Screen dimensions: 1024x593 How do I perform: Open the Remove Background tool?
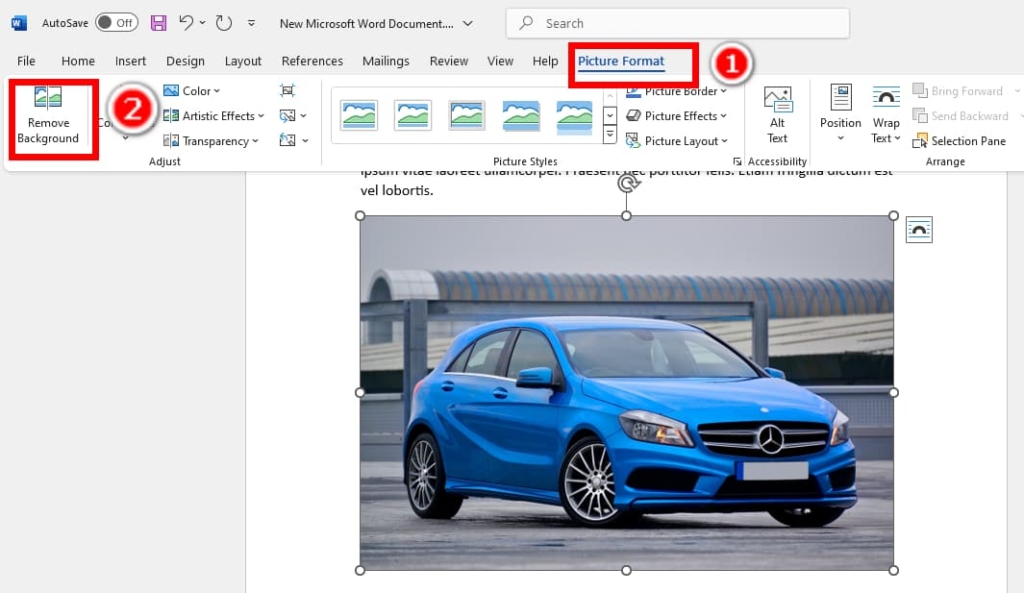(x=48, y=118)
